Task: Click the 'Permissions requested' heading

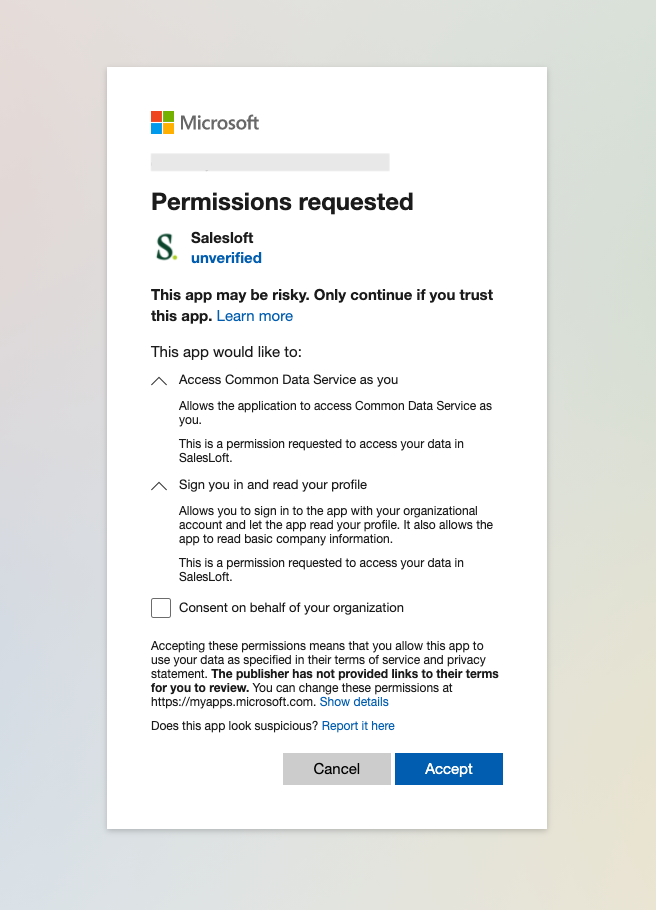Action: pos(282,201)
